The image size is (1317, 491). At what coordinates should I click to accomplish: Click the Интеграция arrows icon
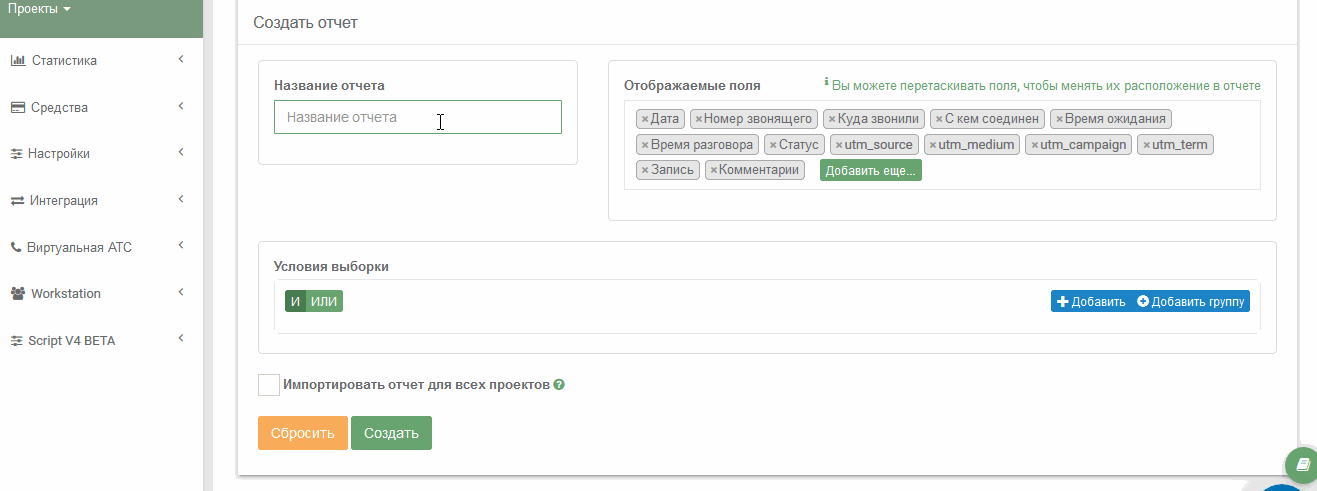click(17, 200)
